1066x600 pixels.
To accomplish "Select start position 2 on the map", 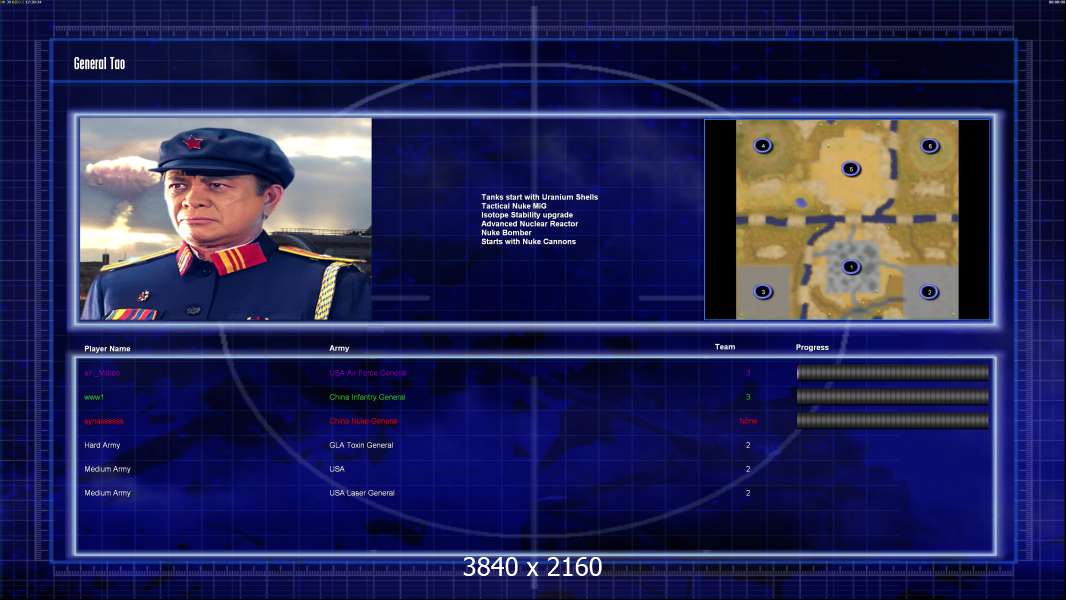I will coord(929,292).
